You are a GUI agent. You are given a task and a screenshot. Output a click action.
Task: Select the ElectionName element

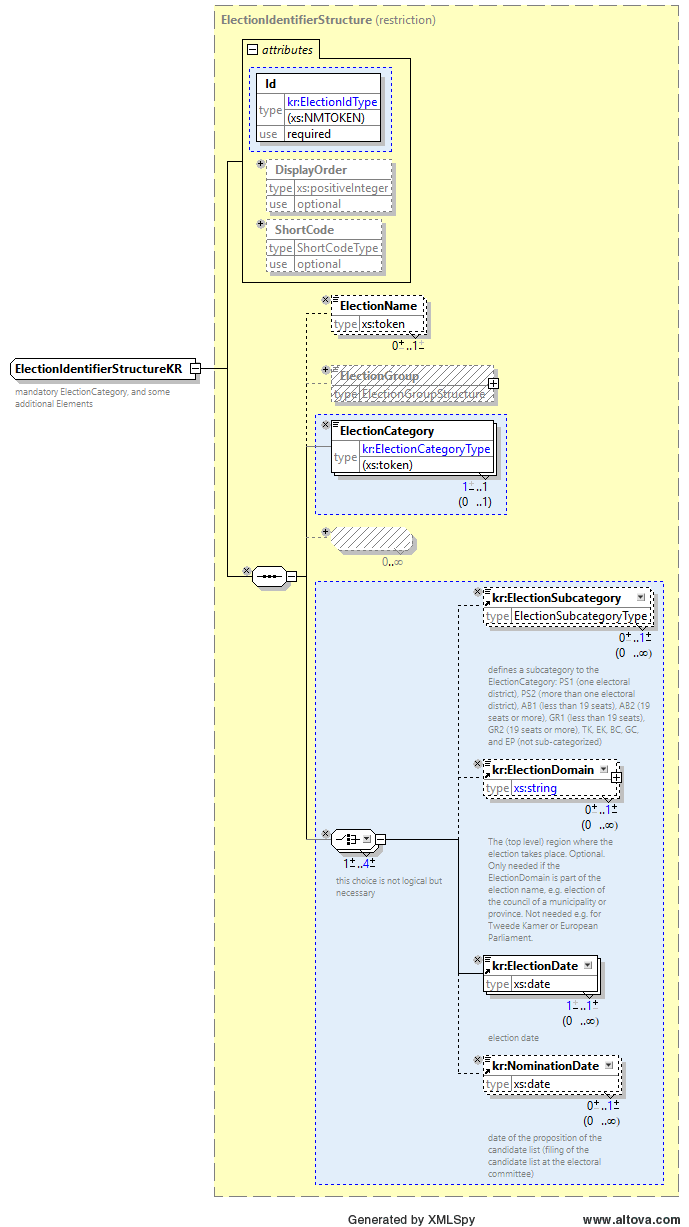378,315
